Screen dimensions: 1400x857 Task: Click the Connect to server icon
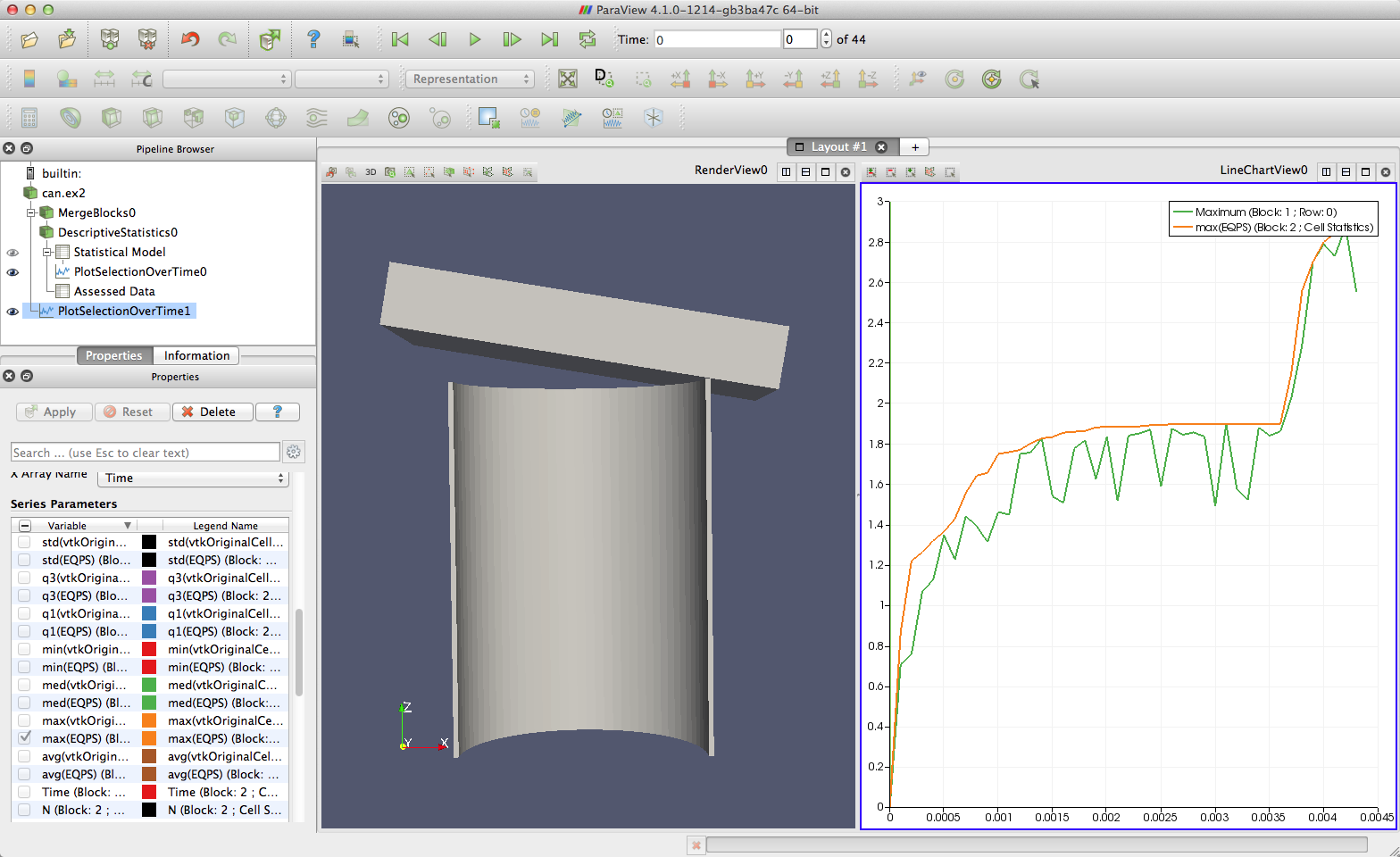coord(110,39)
